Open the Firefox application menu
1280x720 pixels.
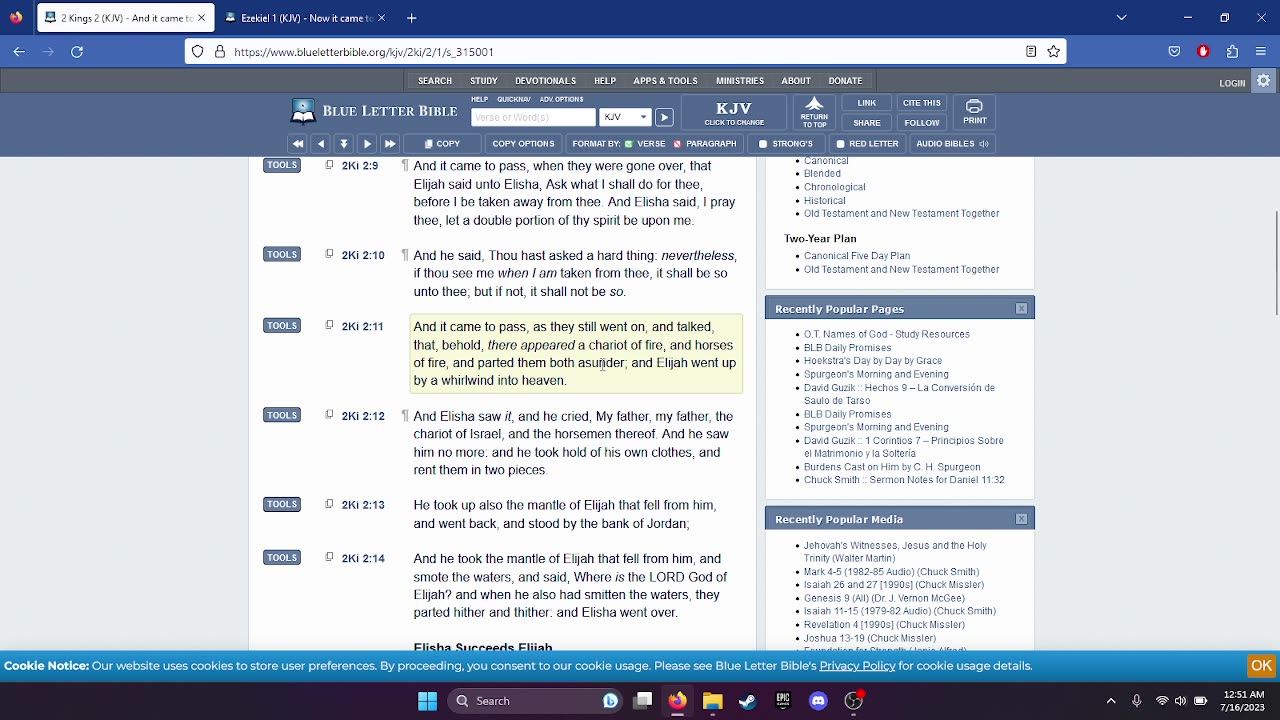[1261, 52]
